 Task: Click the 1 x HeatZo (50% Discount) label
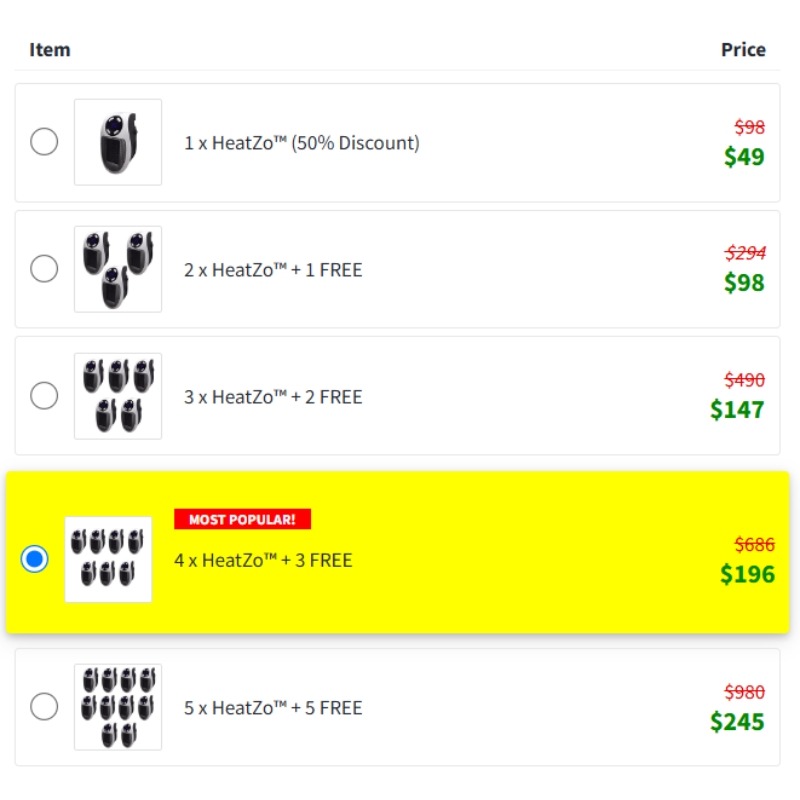coord(302,143)
